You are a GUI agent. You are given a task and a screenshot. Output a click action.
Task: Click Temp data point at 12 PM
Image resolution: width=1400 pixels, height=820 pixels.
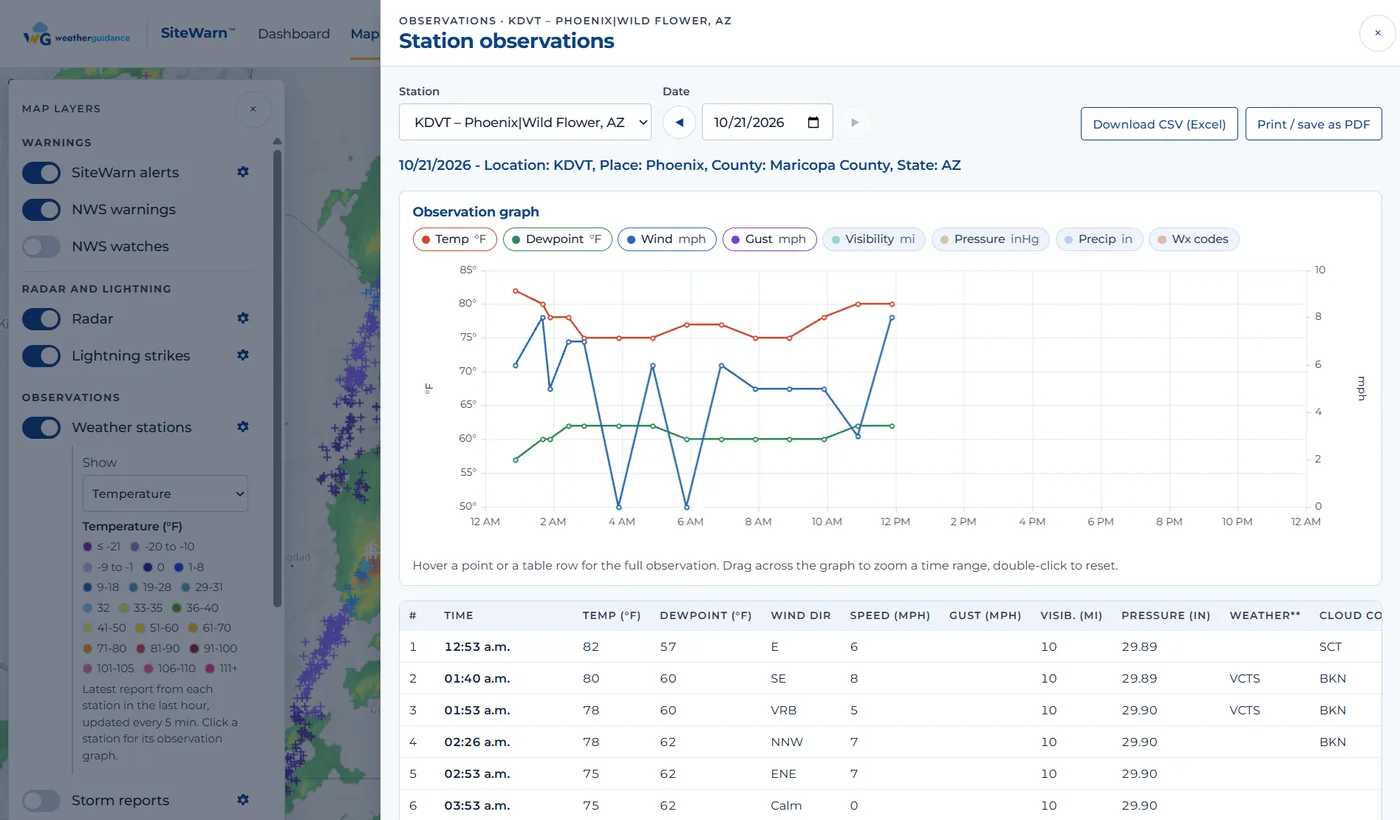pyautogui.click(x=892, y=304)
